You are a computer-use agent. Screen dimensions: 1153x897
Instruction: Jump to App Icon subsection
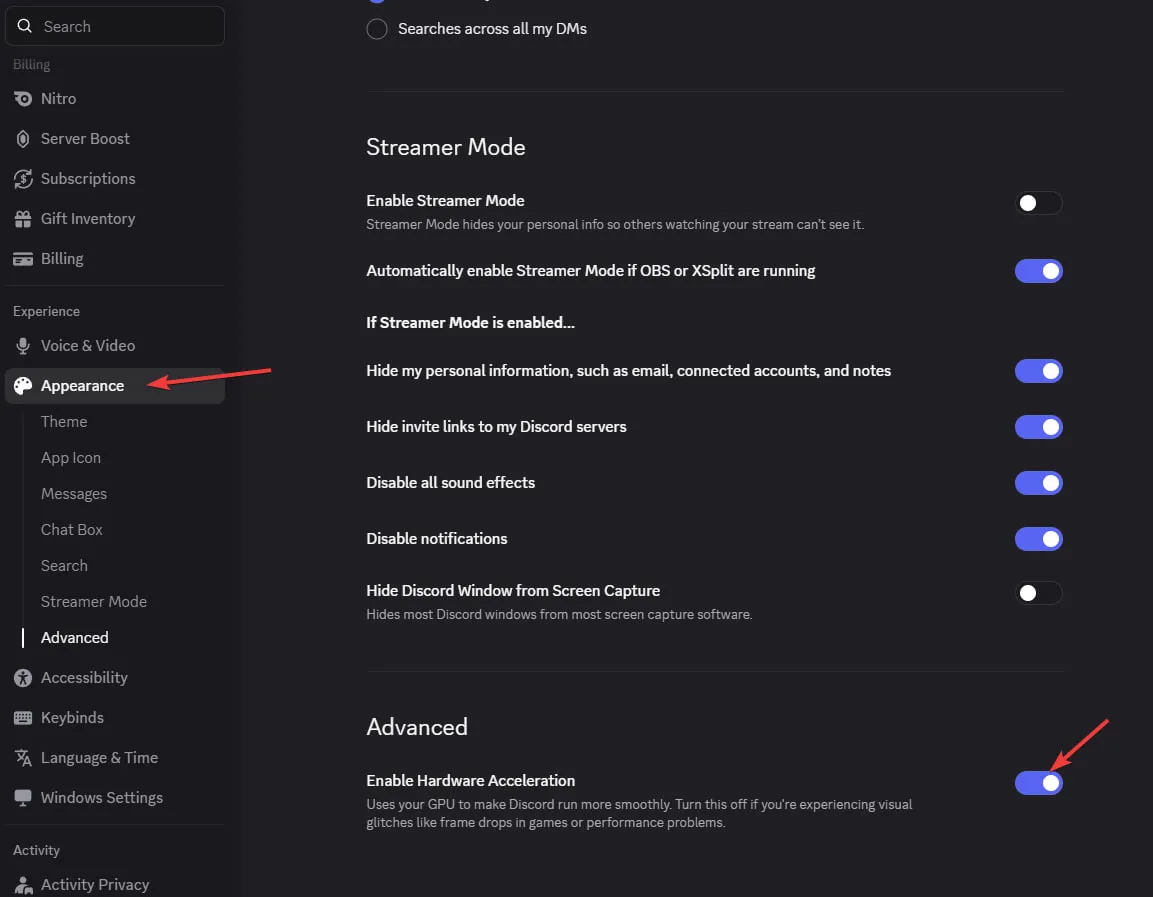(71, 458)
